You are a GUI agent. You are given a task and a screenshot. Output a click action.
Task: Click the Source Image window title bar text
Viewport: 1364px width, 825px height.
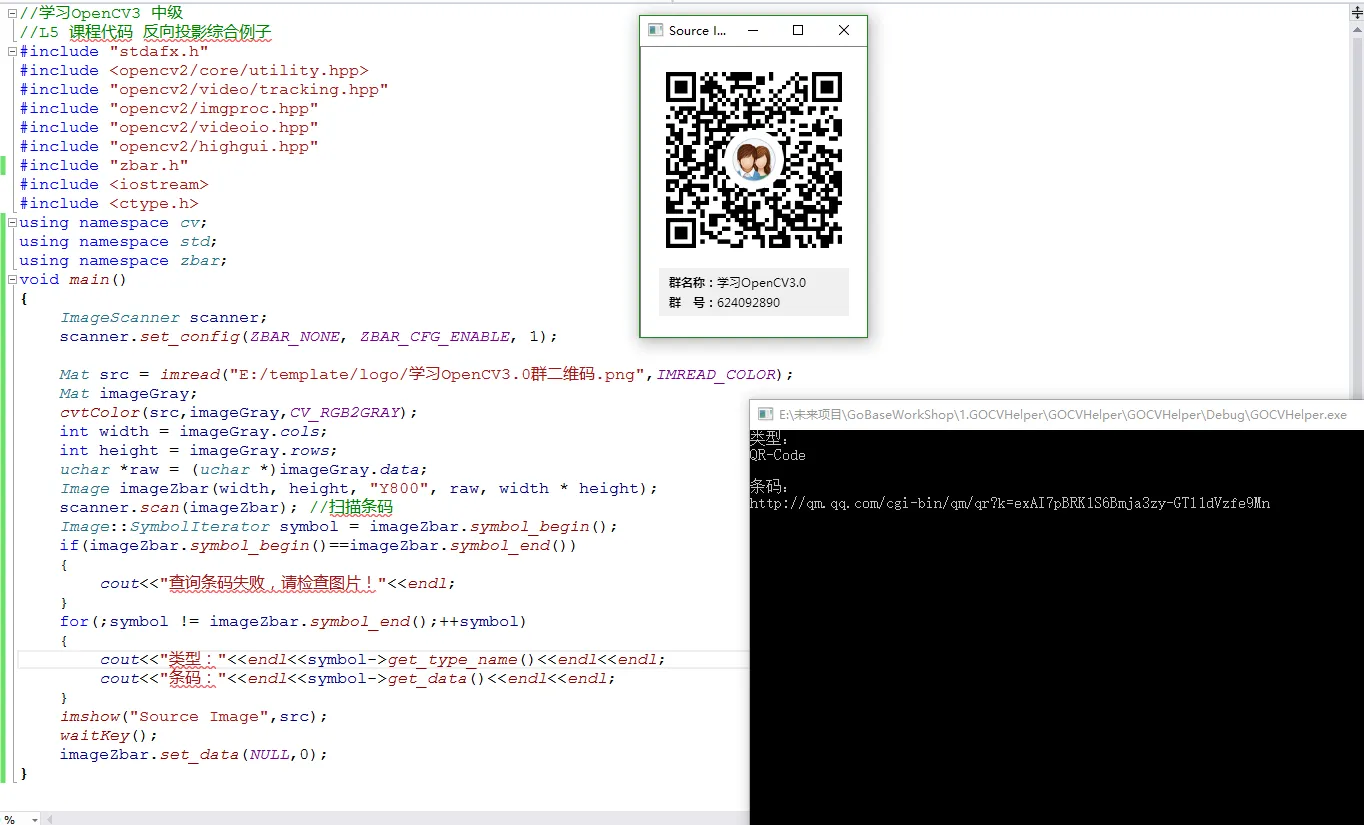[698, 30]
